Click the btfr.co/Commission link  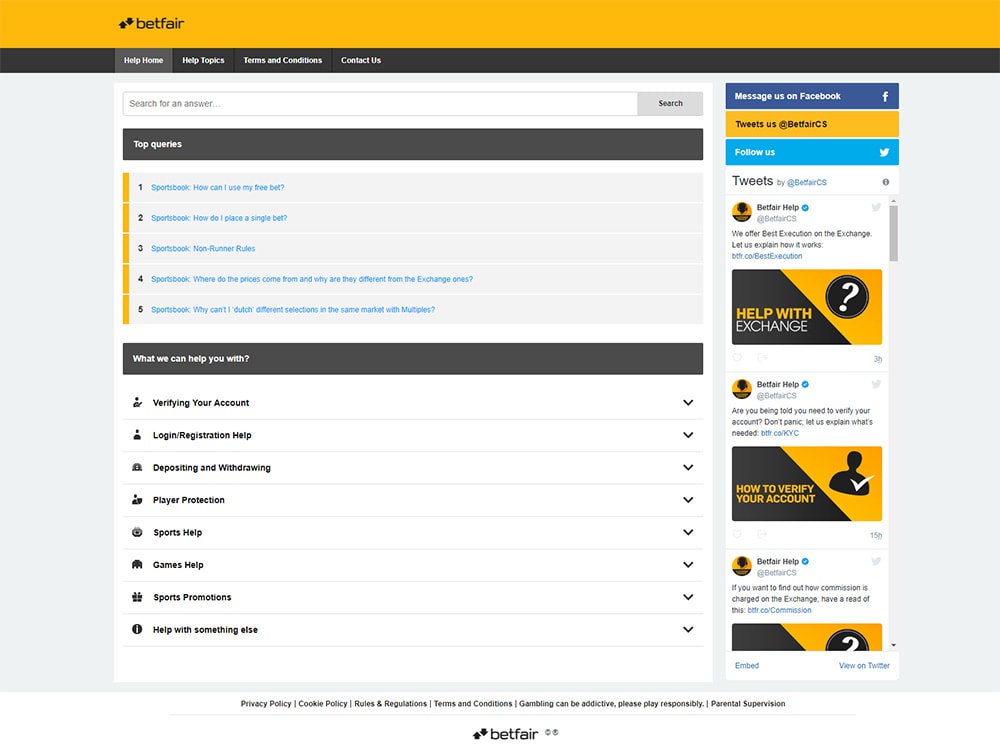click(x=779, y=610)
